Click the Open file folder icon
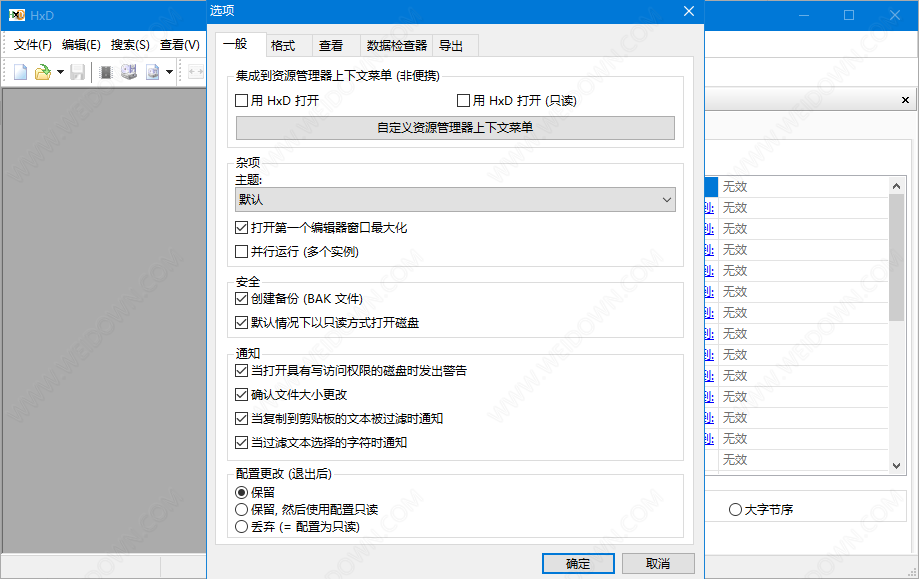Viewport: 919px width, 579px height. point(43,72)
